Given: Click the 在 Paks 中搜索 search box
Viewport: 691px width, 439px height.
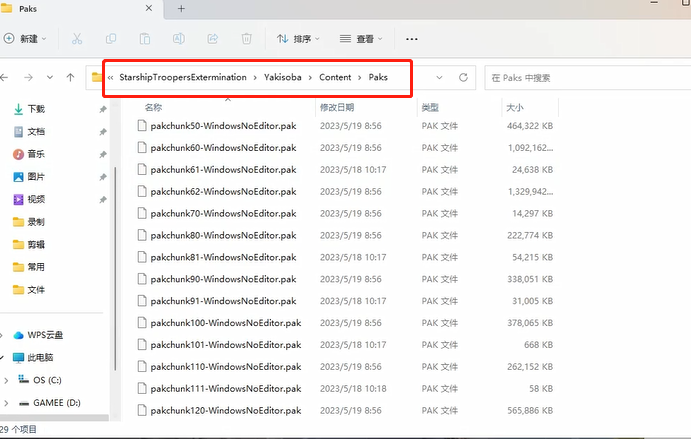Looking at the screenshot, I should pos(585,77).
